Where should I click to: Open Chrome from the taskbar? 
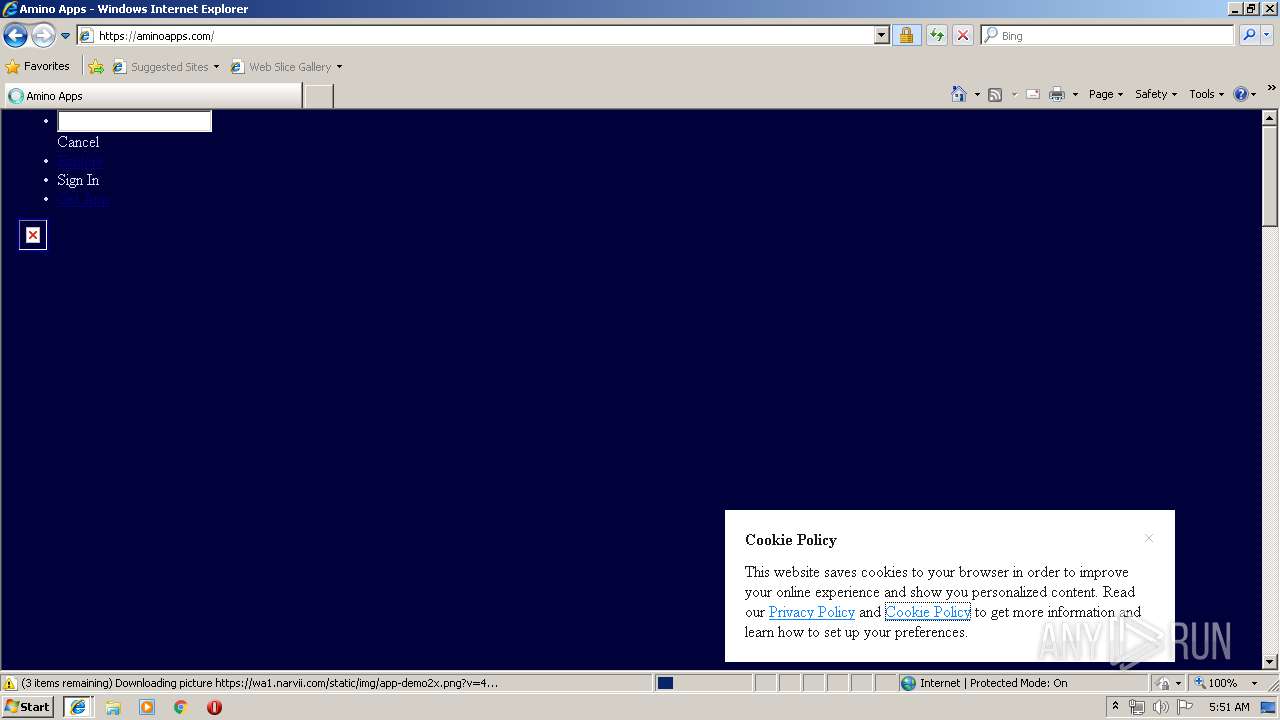click(181, 707)
